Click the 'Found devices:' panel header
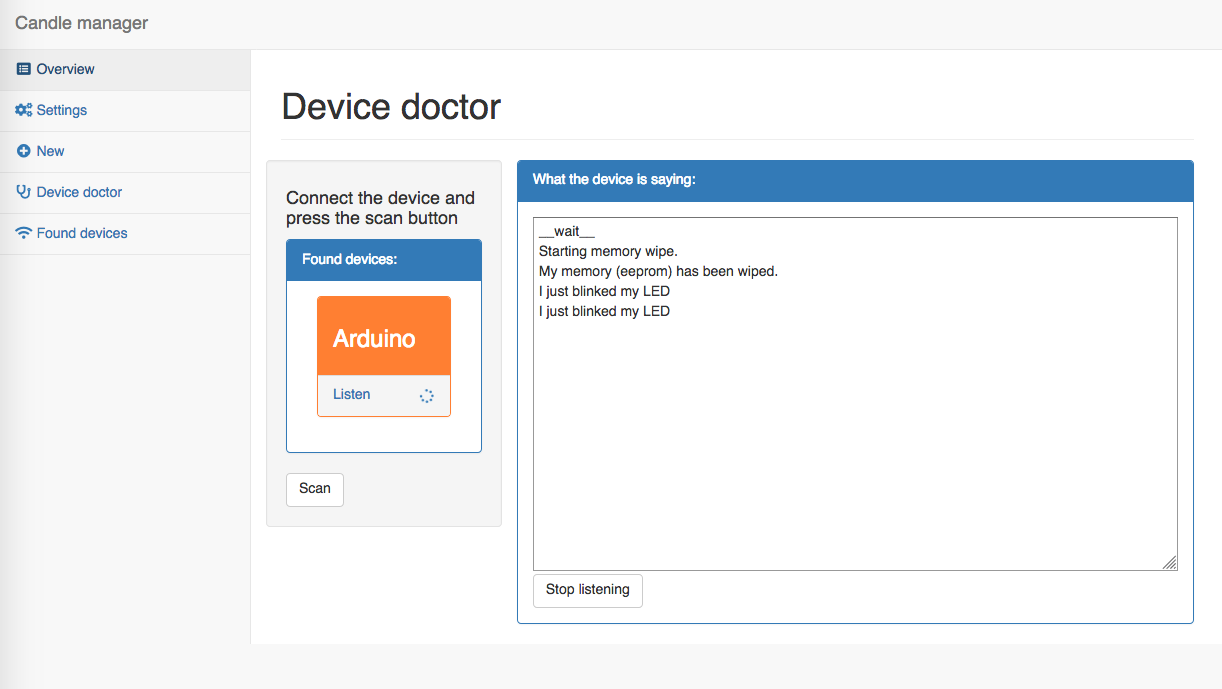 [x=384, y=260]
